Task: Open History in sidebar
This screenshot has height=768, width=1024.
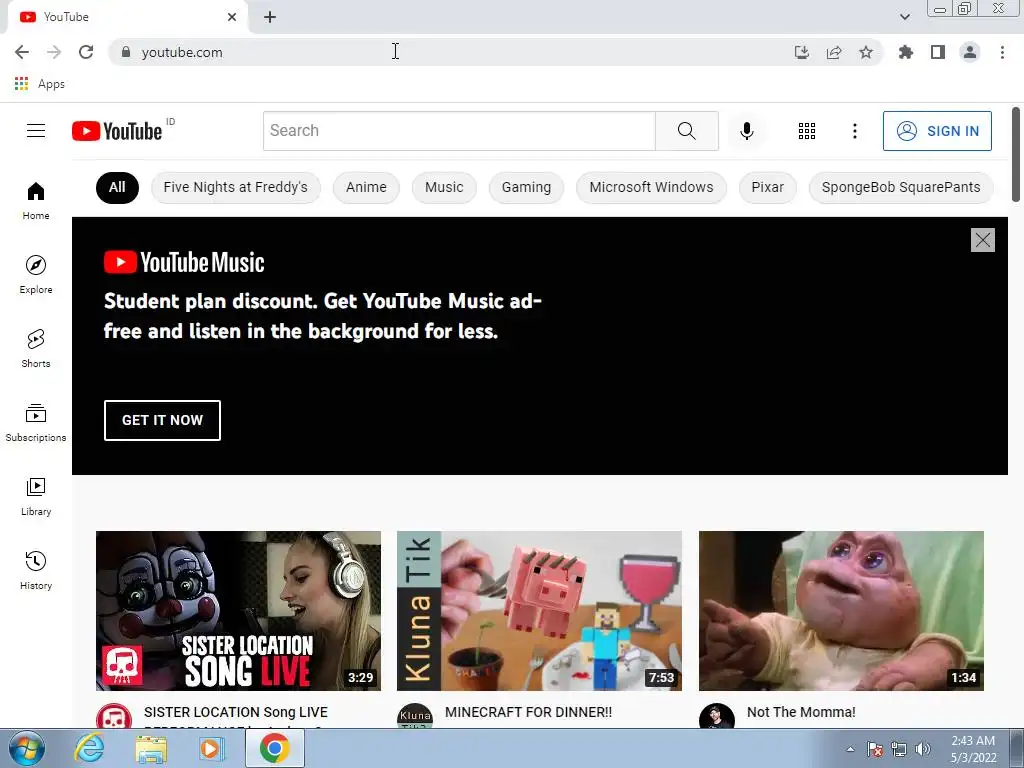Action: pyautogui.click(x=36, y=570)
